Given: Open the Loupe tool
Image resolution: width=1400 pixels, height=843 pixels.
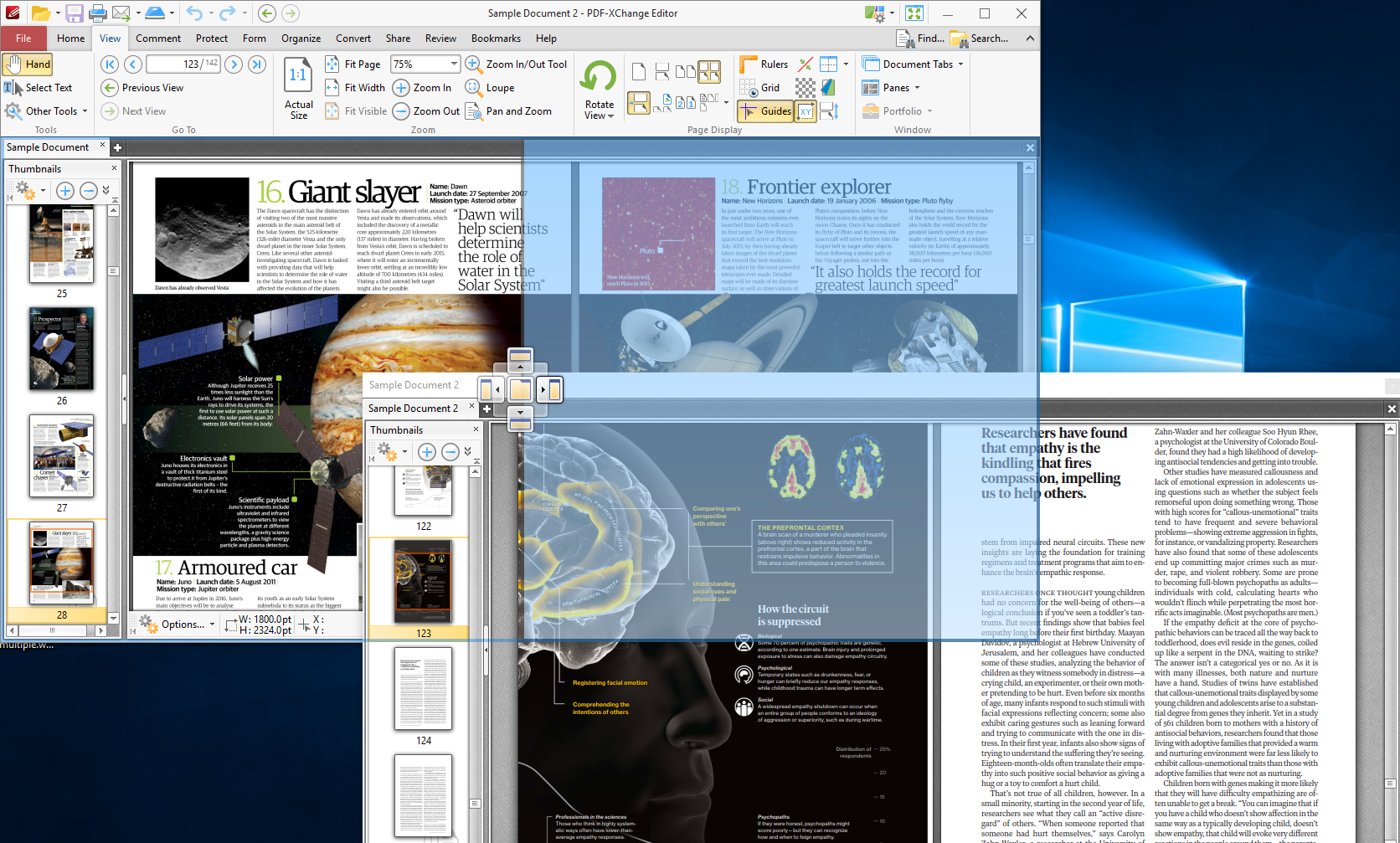Looking at the screenshot, I should click(x=490, y=87).
